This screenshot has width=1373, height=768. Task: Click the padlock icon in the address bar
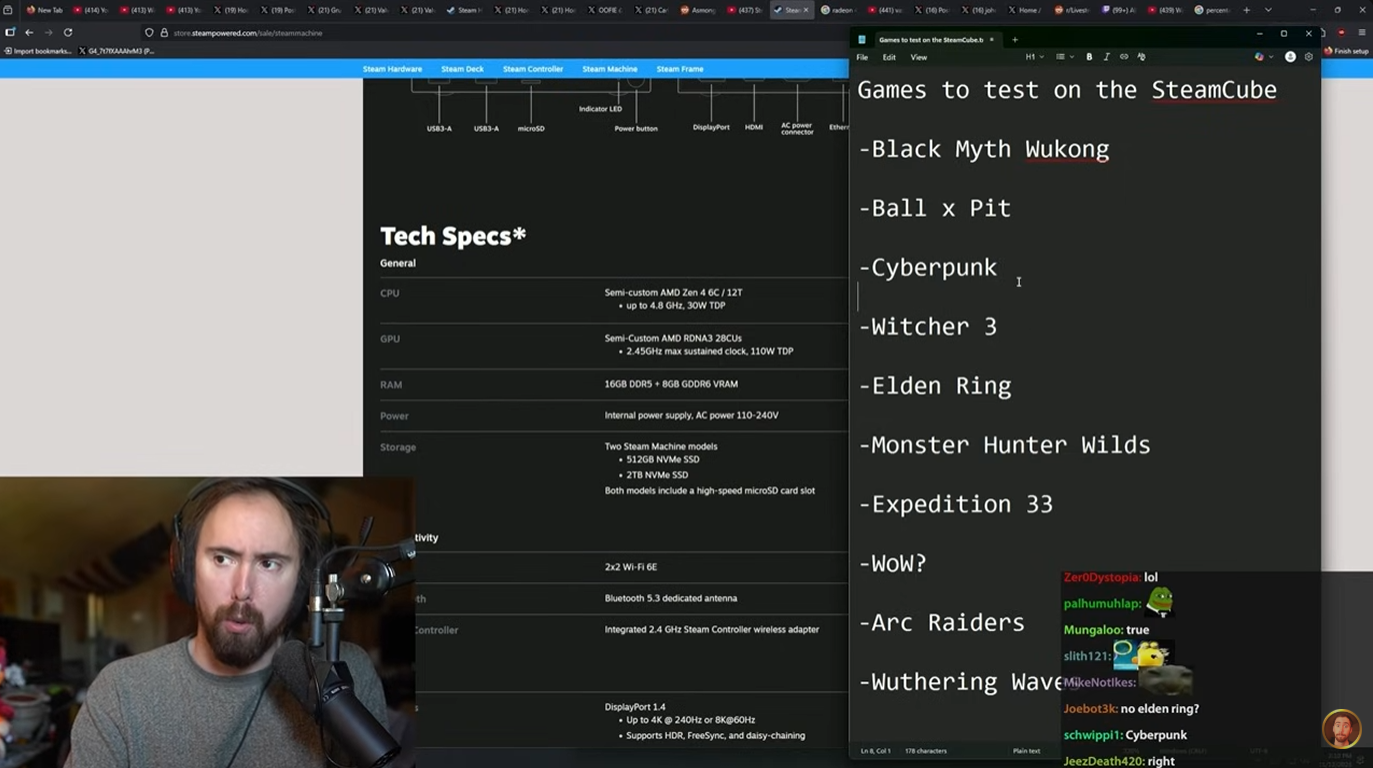pyautogui.click(x=164, y=33)
